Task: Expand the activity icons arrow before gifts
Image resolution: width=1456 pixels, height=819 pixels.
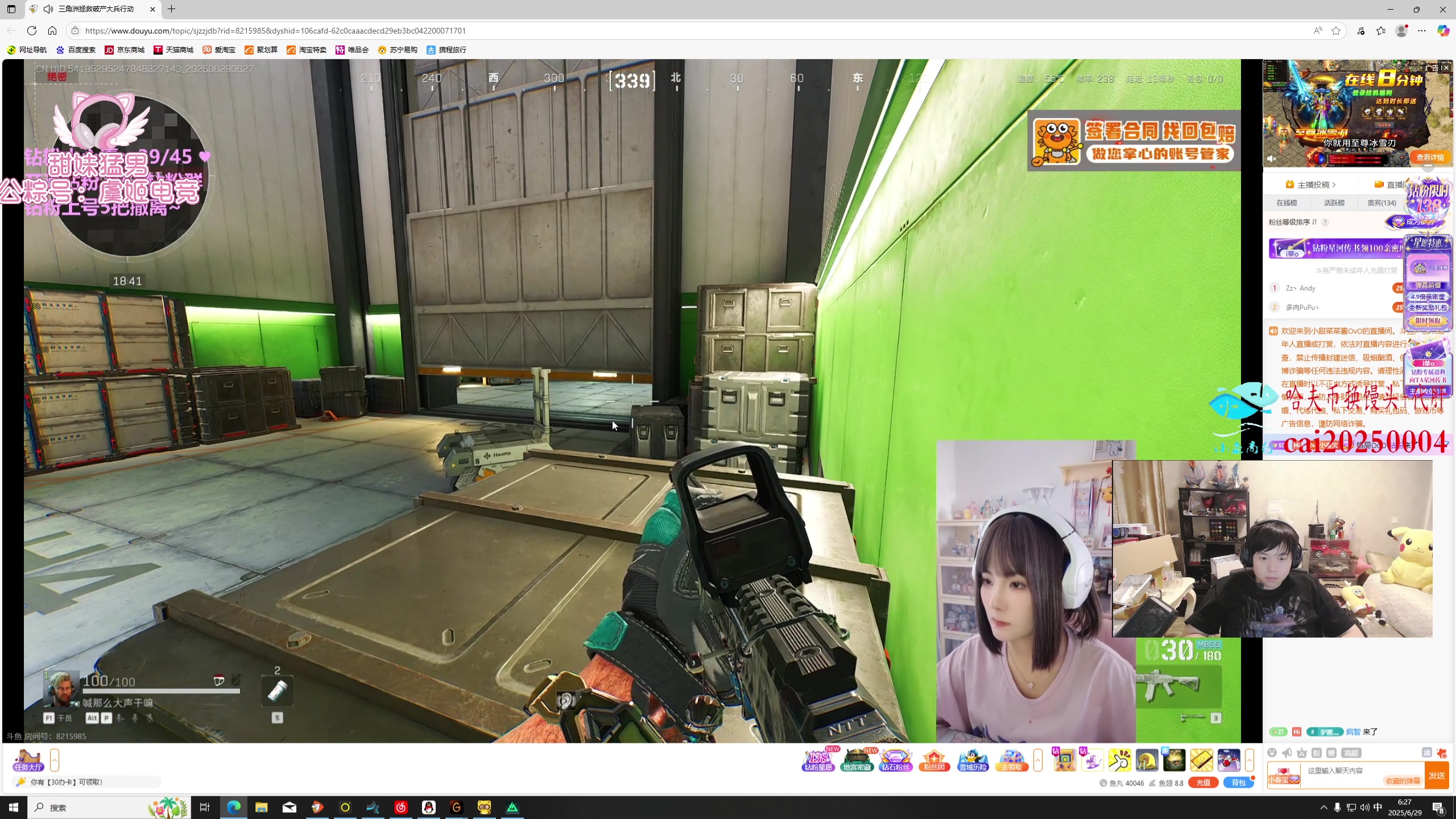Action: (1038, 760)
